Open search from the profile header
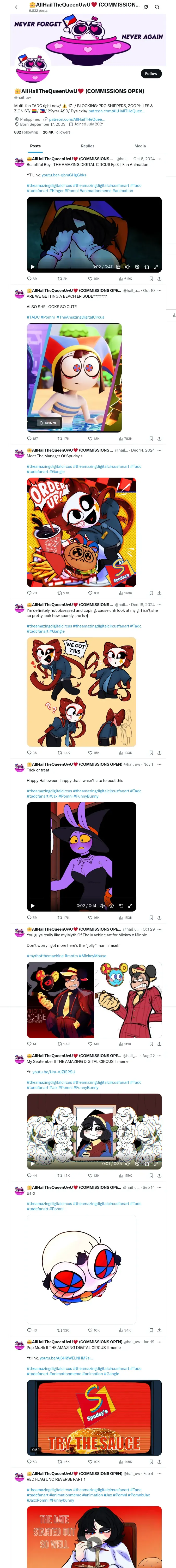This screenshot has width=176, height=1568. coord(157,7)
